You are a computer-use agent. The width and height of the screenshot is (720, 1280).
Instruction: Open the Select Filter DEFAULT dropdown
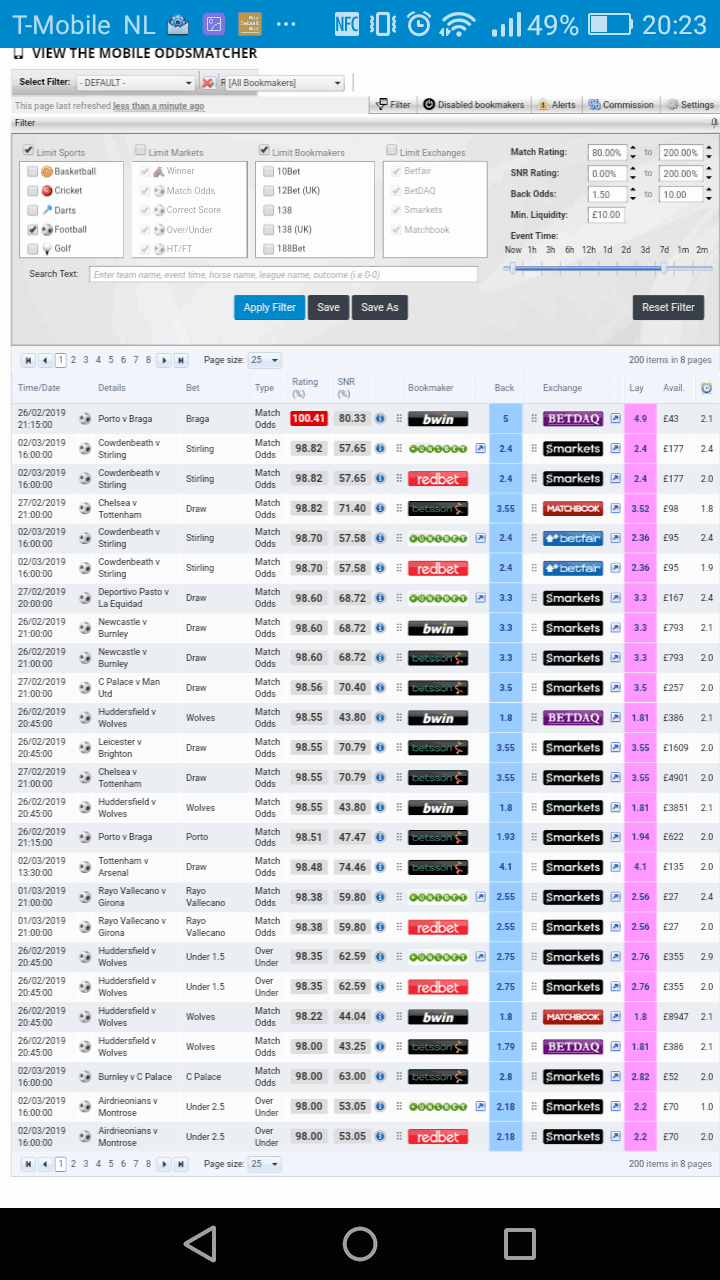(136, 83)
